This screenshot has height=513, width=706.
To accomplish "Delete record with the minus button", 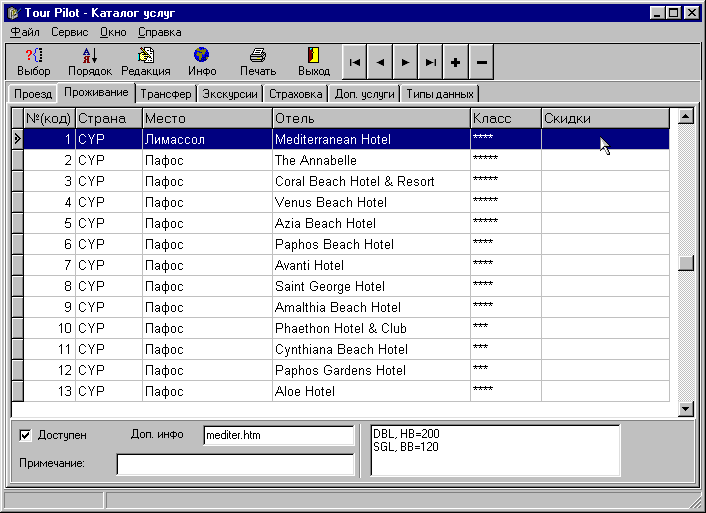I will (481, 62).
